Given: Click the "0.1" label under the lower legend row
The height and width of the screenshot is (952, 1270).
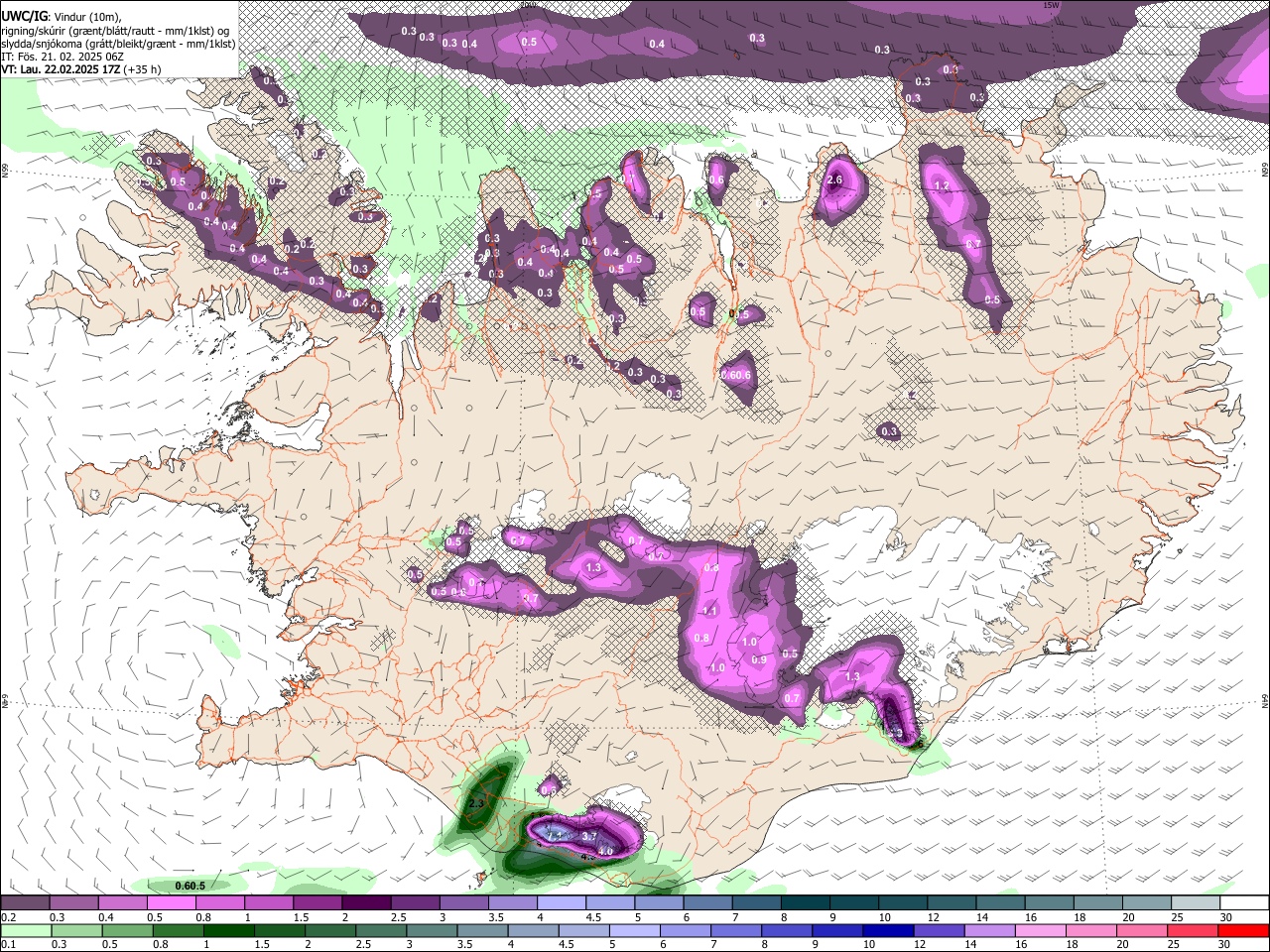Looking at the screenshot, I should pos(8,944).
